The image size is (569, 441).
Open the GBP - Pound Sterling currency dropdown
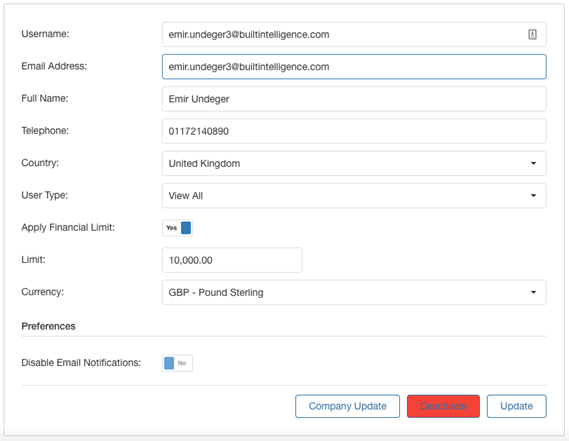[354, 293]
